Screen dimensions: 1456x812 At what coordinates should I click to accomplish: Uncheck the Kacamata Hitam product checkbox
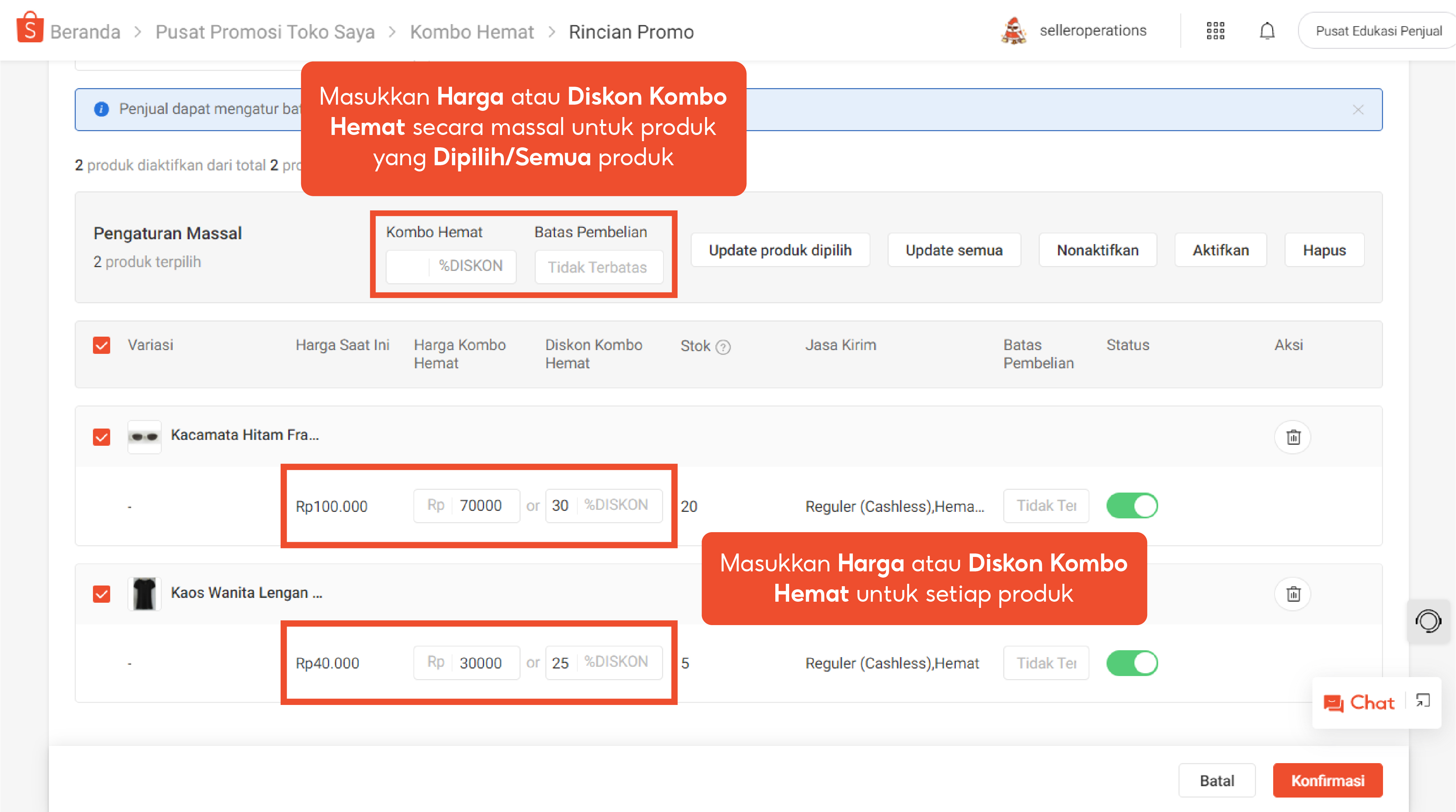pos(102,437)
